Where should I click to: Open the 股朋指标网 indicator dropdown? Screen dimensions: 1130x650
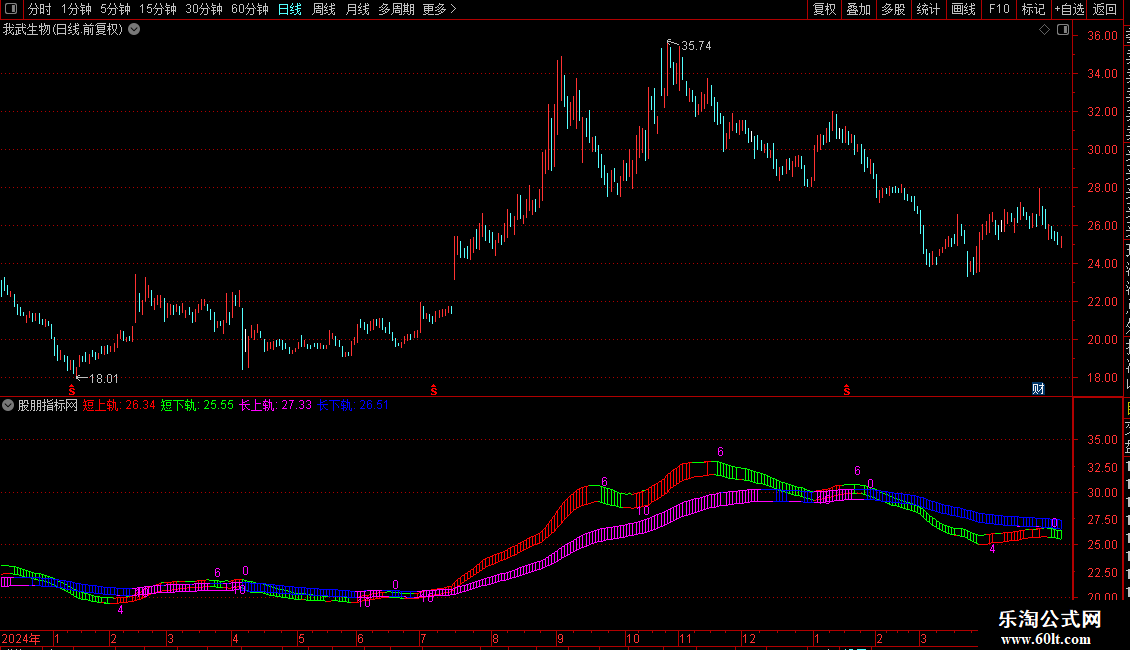(8, 405)
